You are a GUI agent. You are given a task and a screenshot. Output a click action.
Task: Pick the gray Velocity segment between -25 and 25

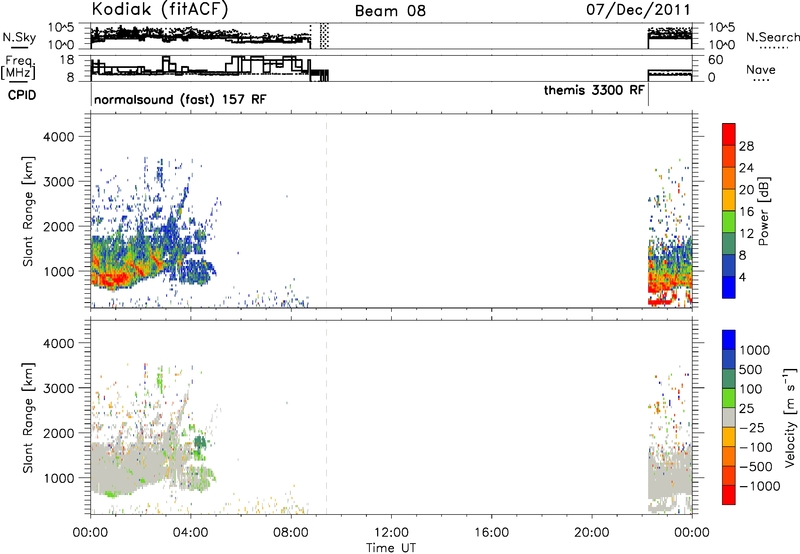(x=729, y=417)
